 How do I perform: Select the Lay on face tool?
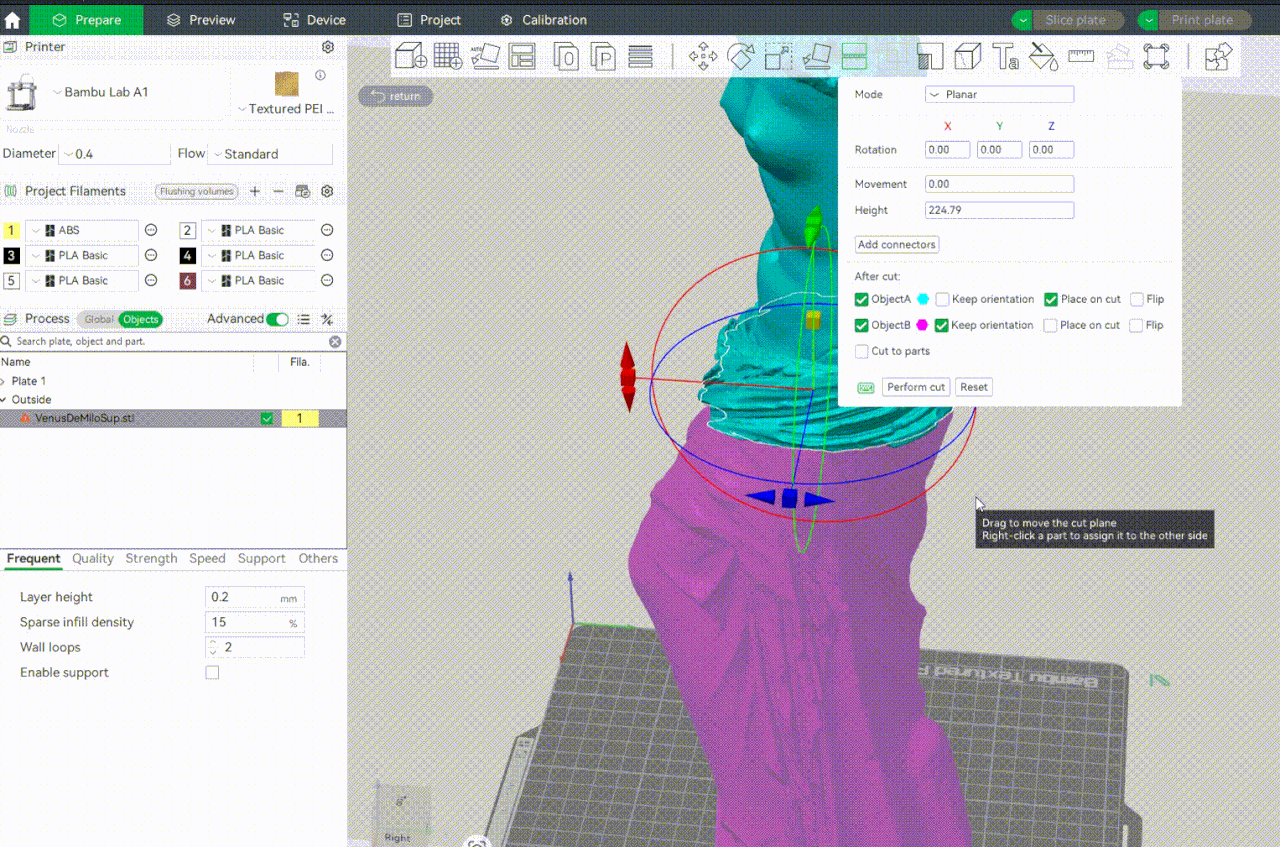pos(816,56)
